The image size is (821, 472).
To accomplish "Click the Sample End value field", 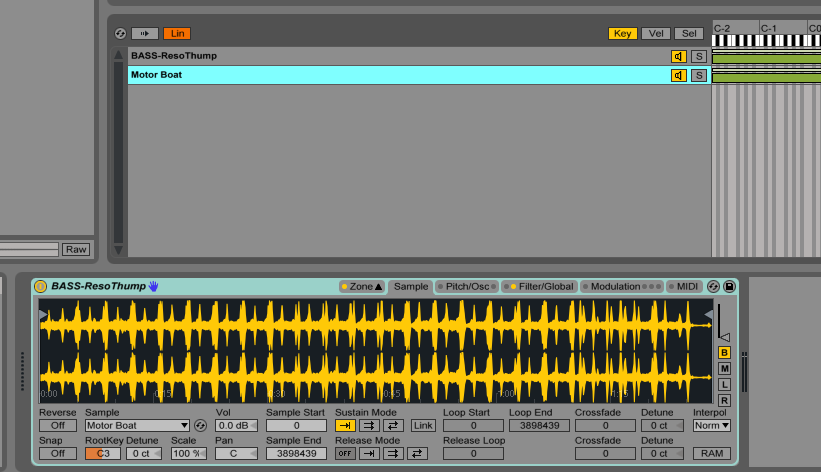I will (296, 453).
